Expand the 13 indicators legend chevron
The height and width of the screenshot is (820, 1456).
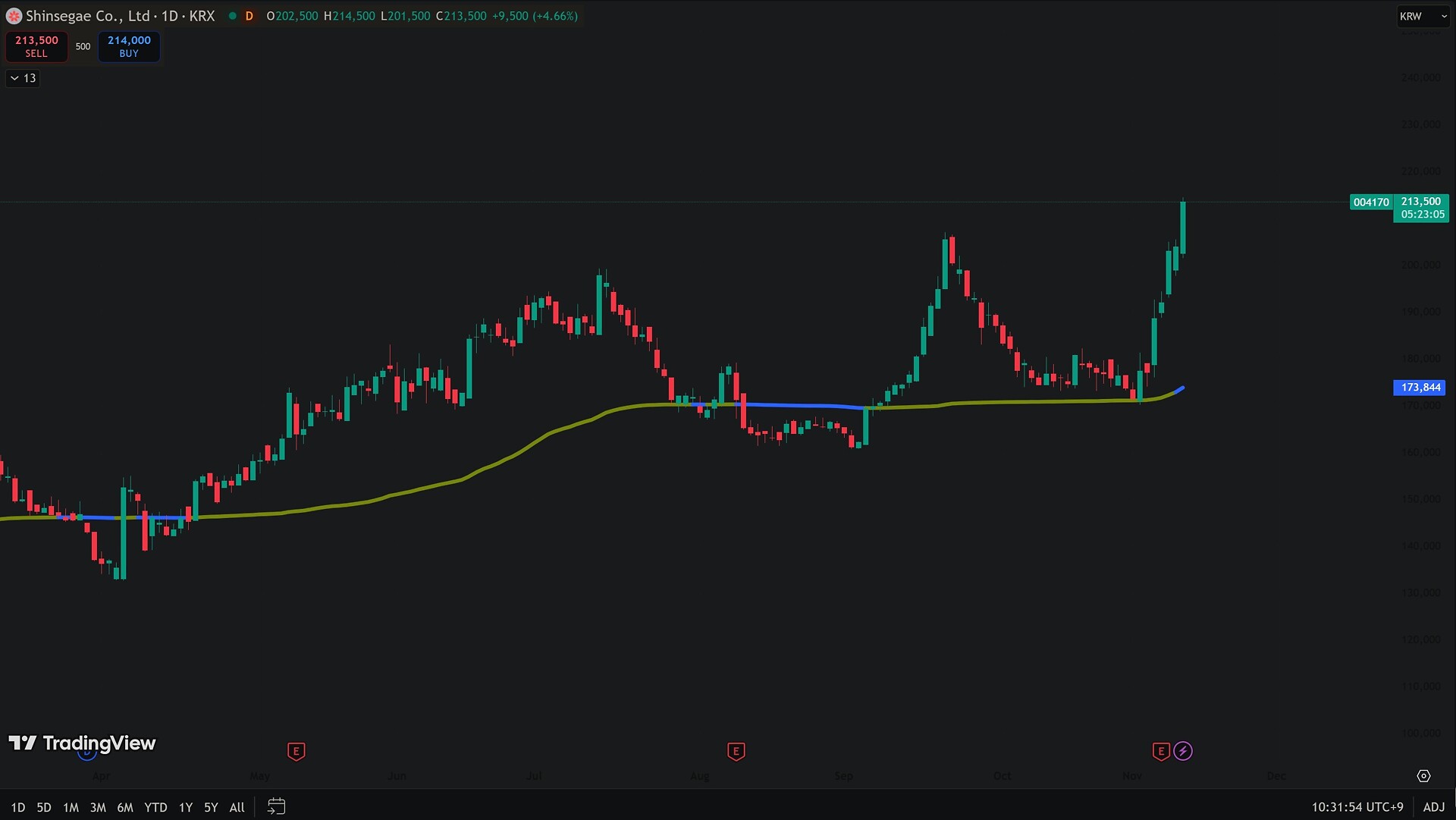(x=14, y=78)
